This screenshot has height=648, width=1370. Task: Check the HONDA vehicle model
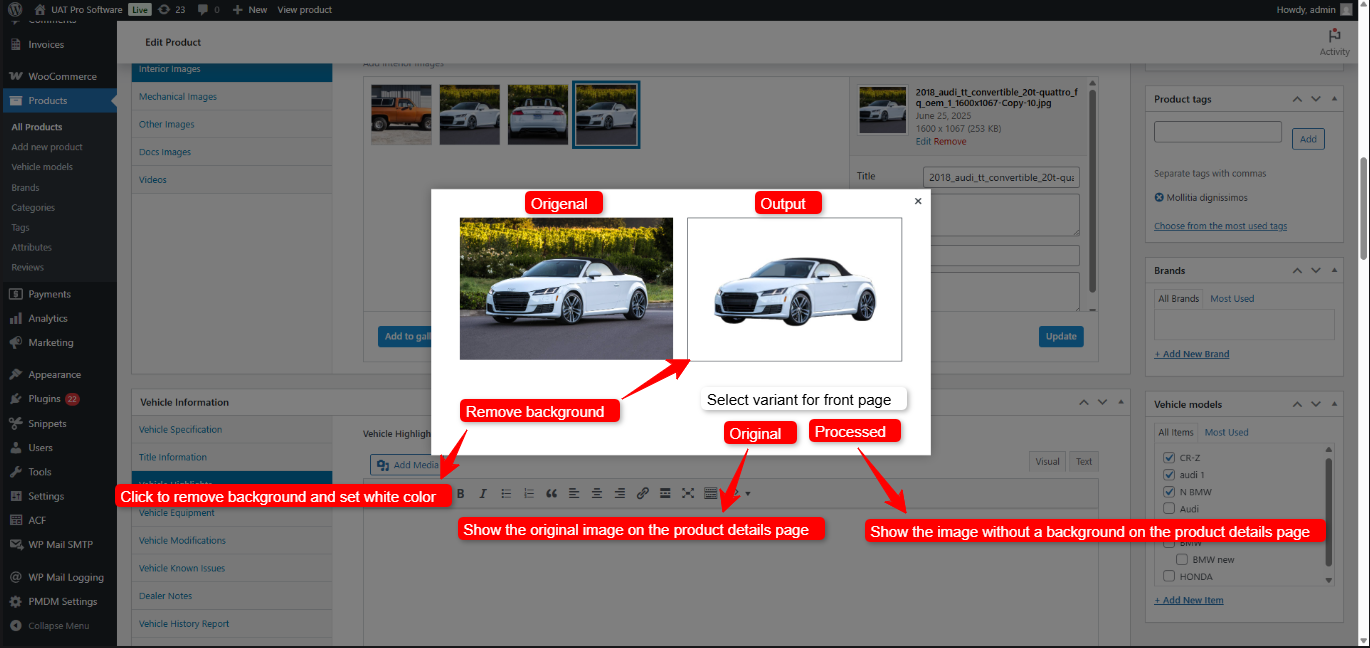coord(1170,577)
